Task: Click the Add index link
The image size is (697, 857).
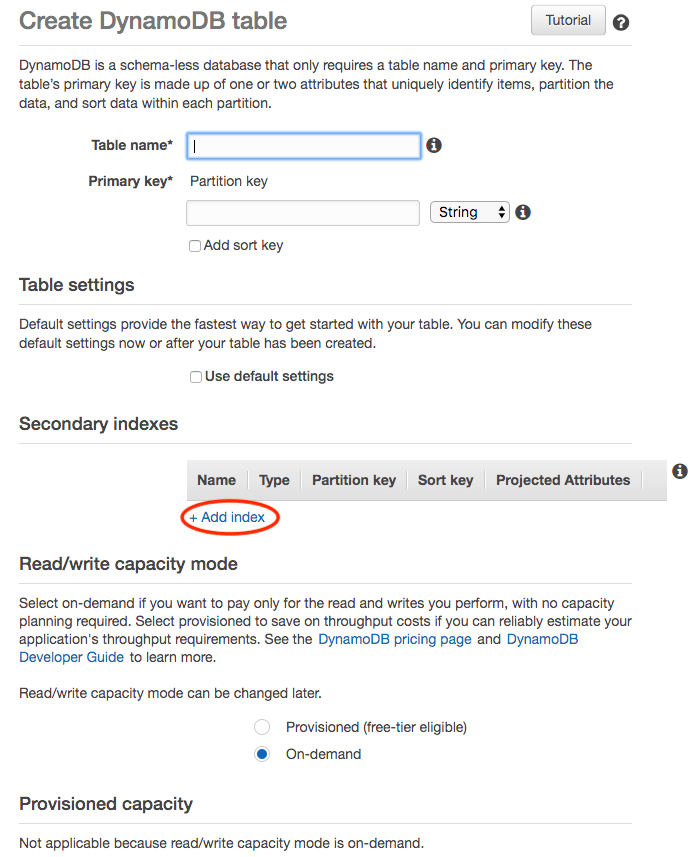Action: tap(229, 518)
